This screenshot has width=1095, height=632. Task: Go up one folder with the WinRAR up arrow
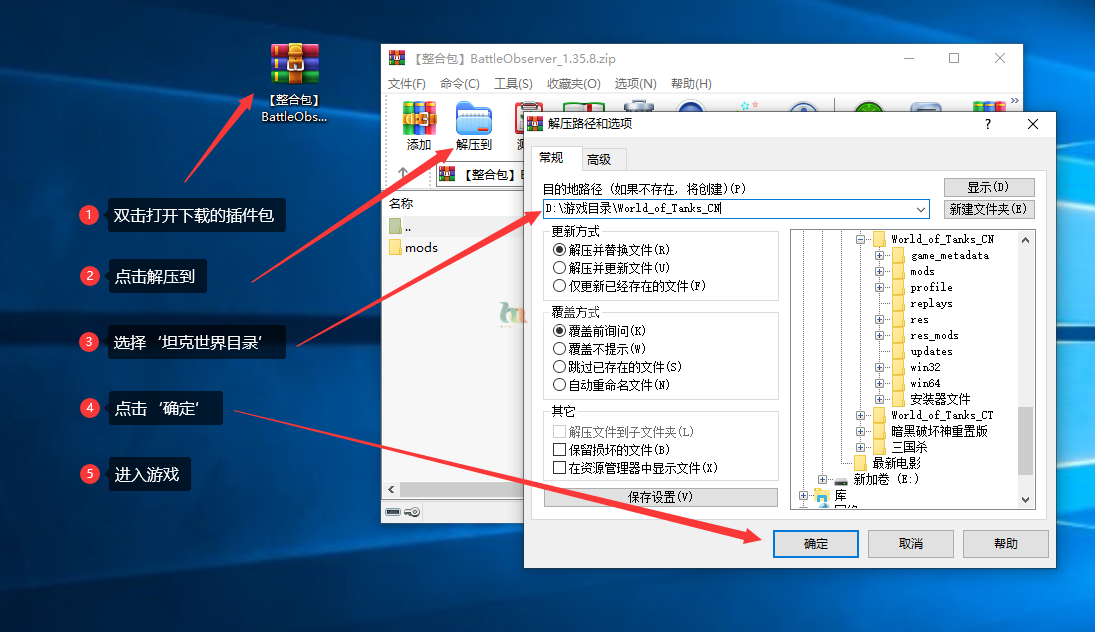click(403, 172)
